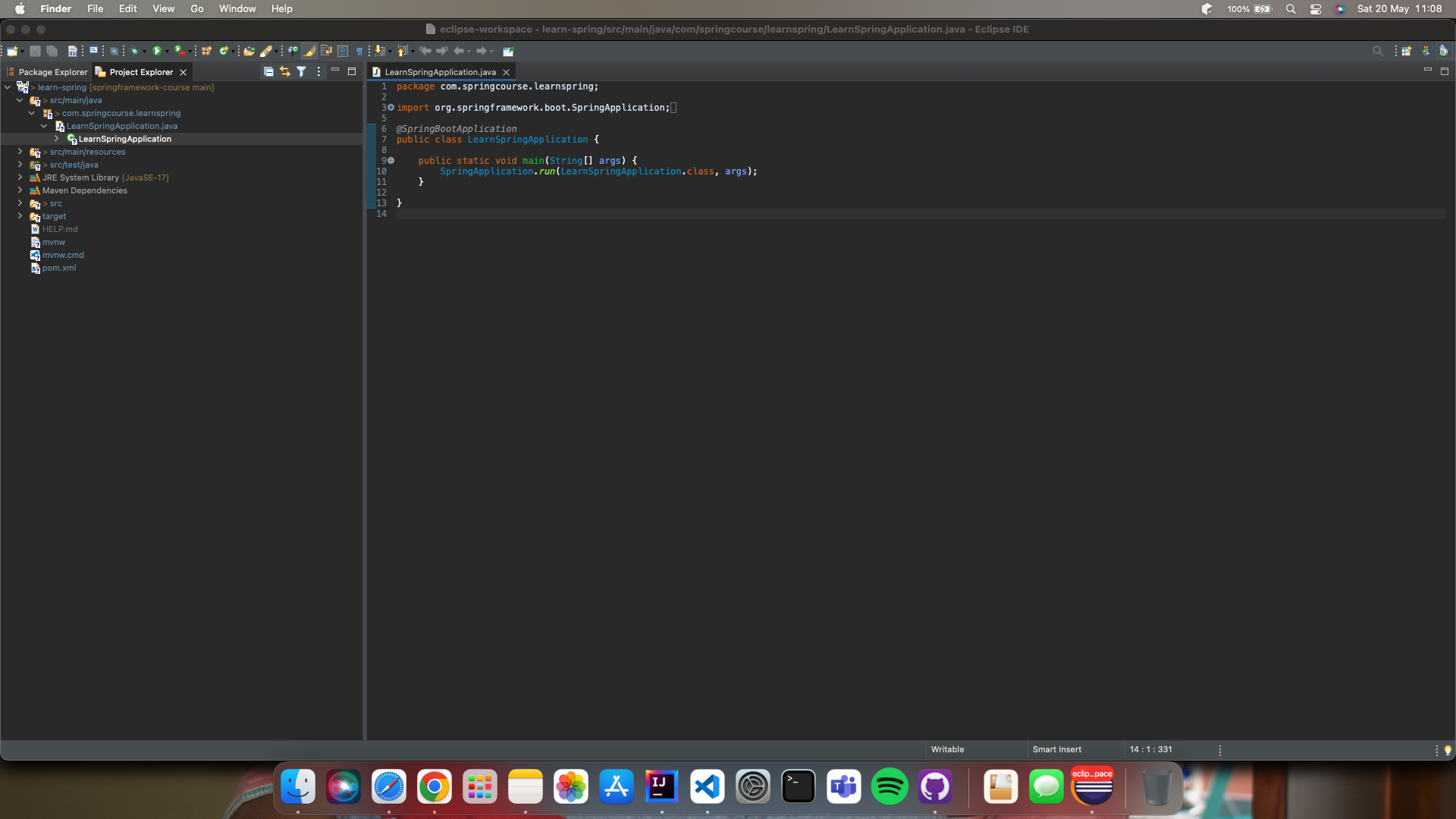Open Spotify from the dock

pyautogui.click(x=889, y=786)
